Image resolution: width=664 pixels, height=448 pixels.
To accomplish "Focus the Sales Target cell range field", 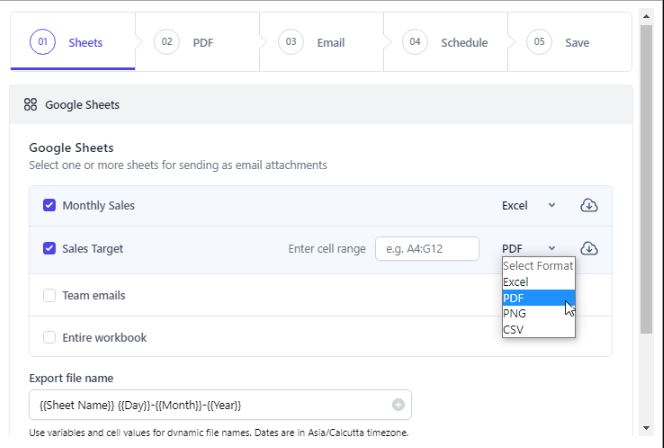I will 427,249.
